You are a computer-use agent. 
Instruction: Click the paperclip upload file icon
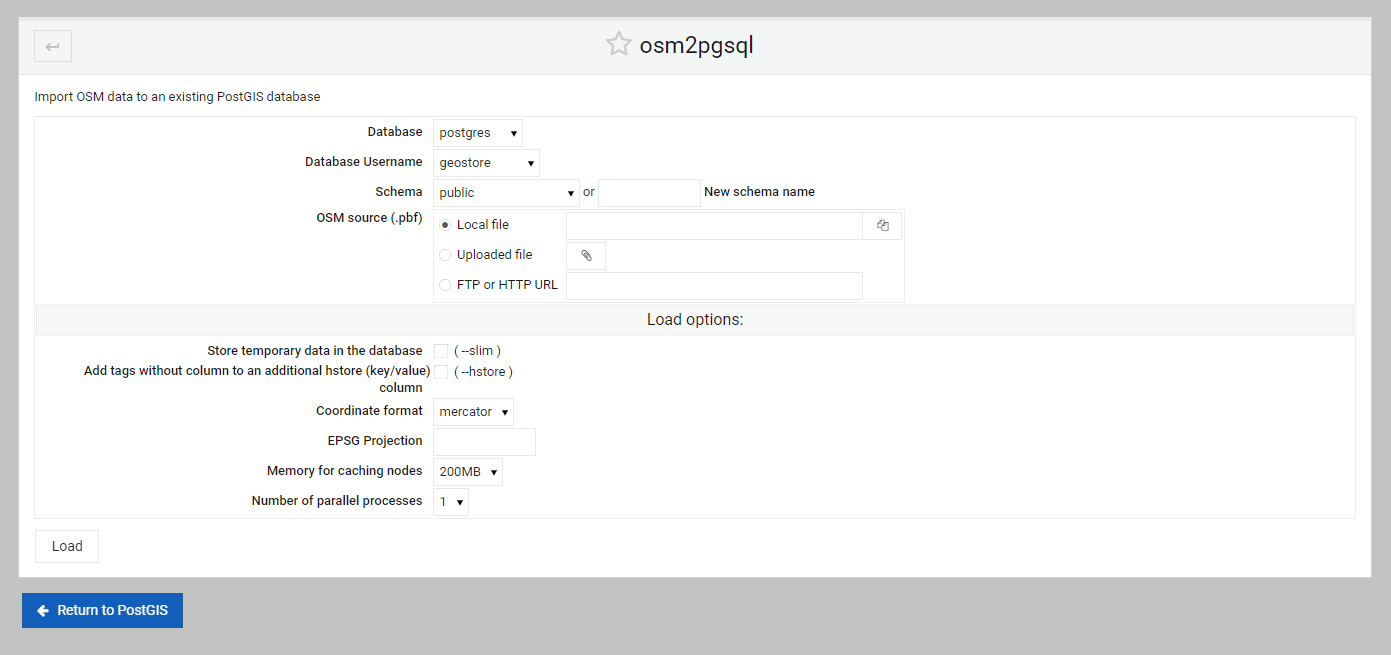tap(586, 256)
